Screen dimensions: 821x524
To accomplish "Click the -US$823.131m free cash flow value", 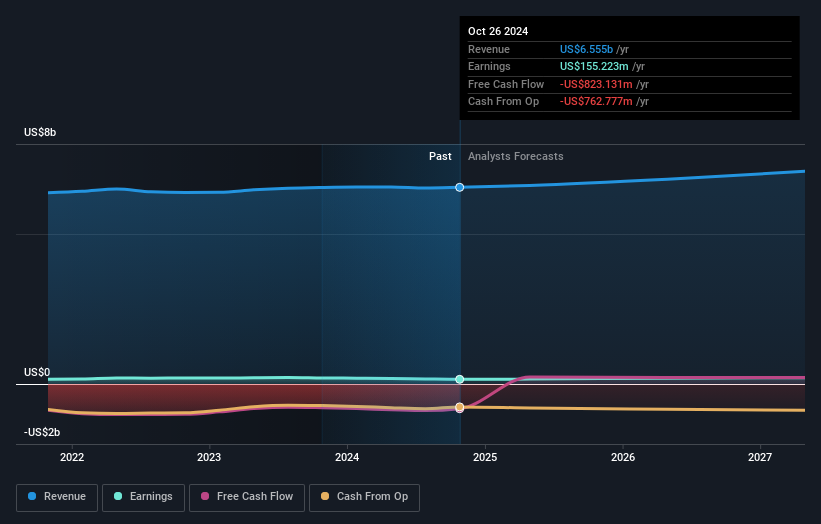I will pyautogui.click(x=596, y=84).
